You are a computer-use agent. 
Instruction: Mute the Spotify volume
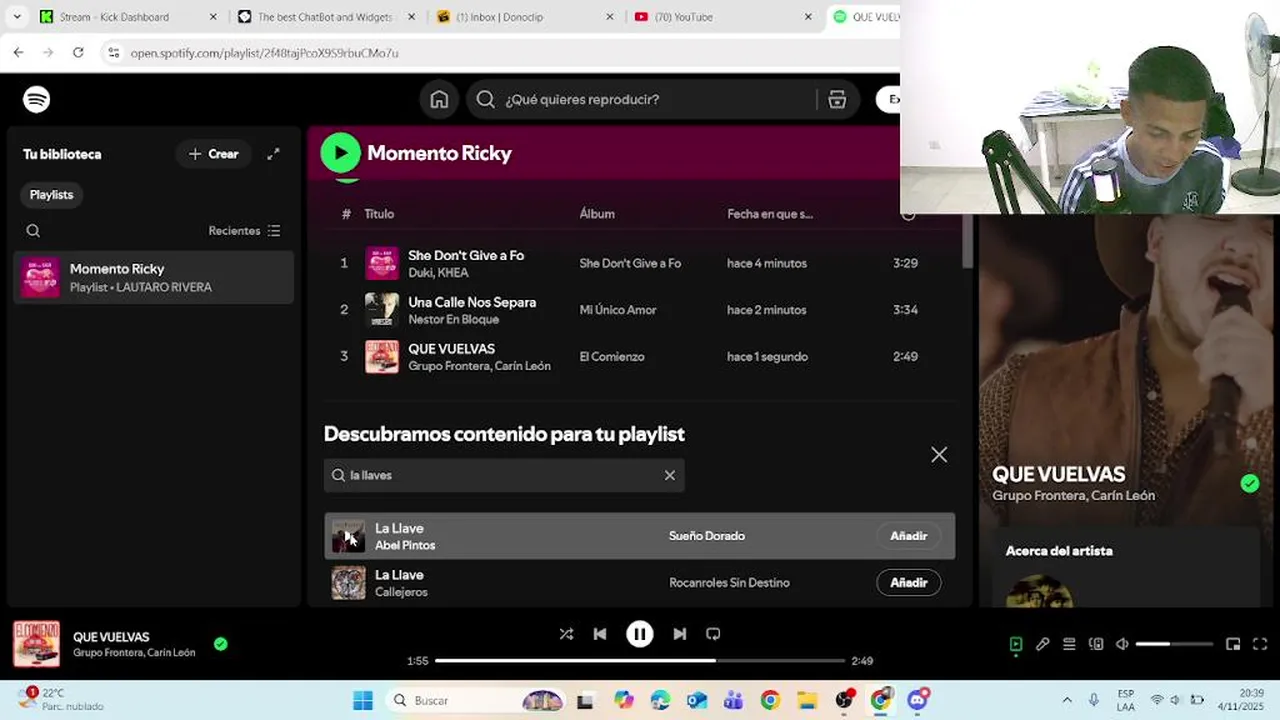(1122, 644)
